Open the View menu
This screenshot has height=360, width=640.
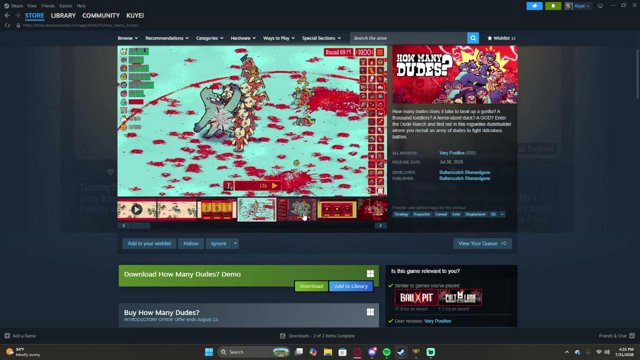tap(32, 6)
